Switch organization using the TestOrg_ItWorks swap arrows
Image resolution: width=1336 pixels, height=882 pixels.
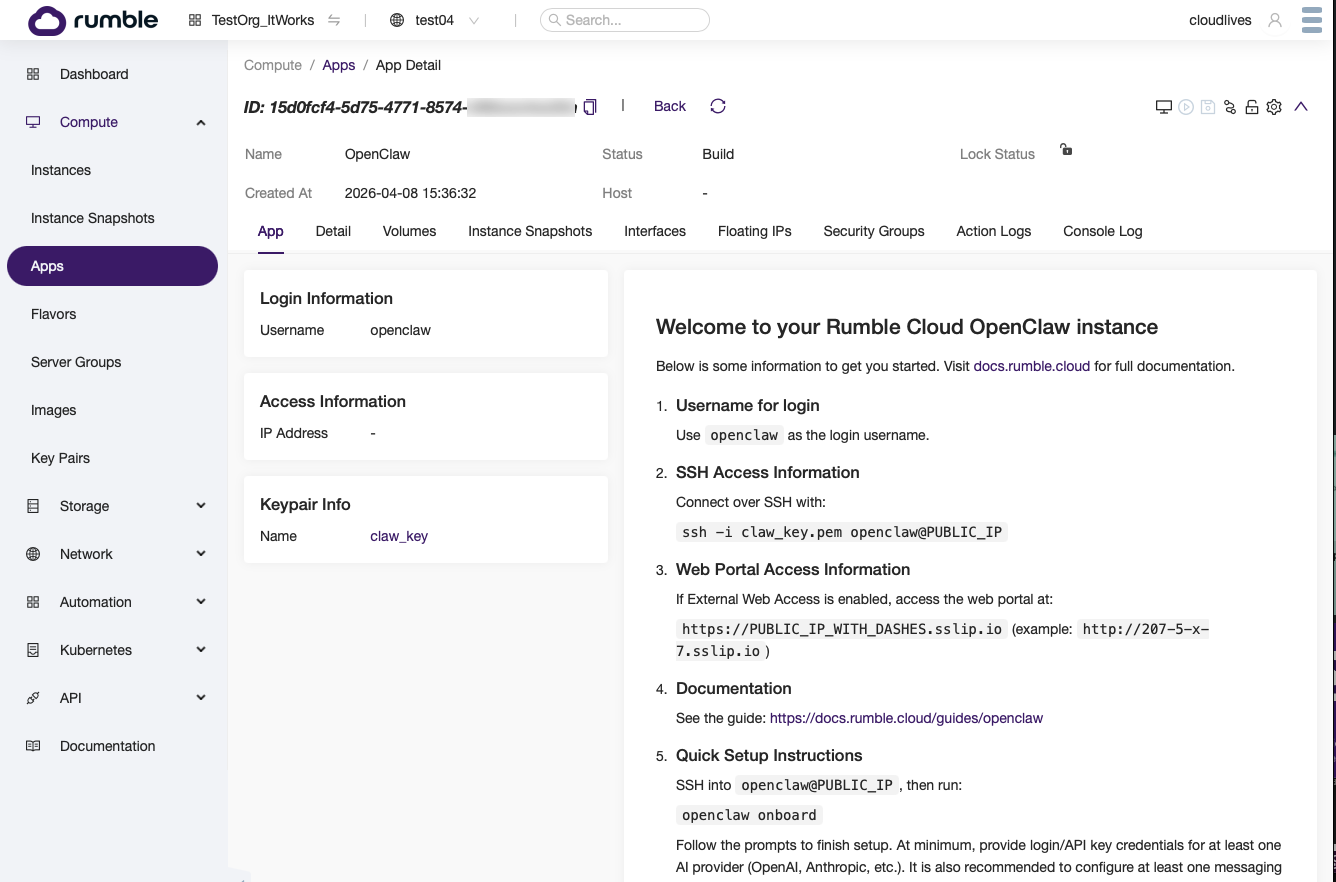point(334,20)
